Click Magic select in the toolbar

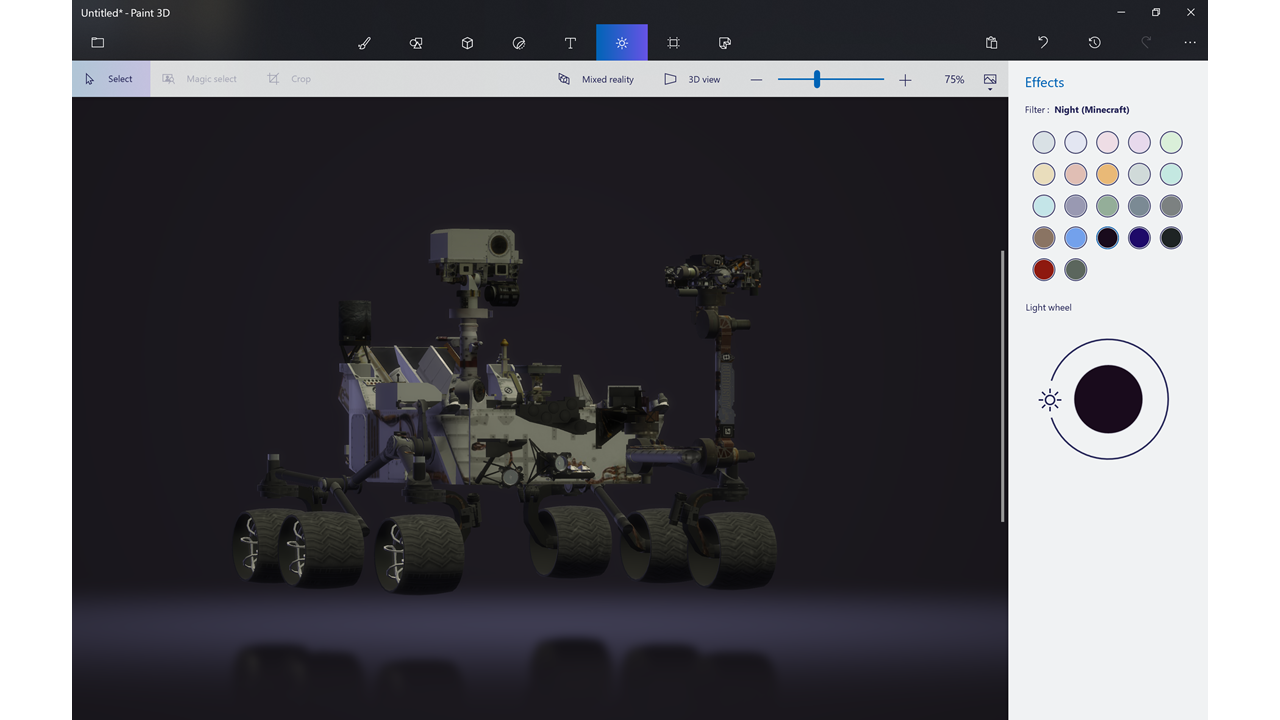200,79
